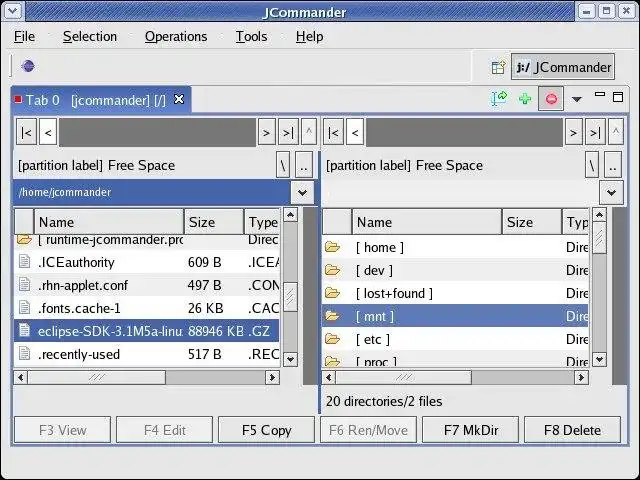Click the left panel ^ up button
Image resolution: width=640 pixels, height=480 pixels.
309,132
